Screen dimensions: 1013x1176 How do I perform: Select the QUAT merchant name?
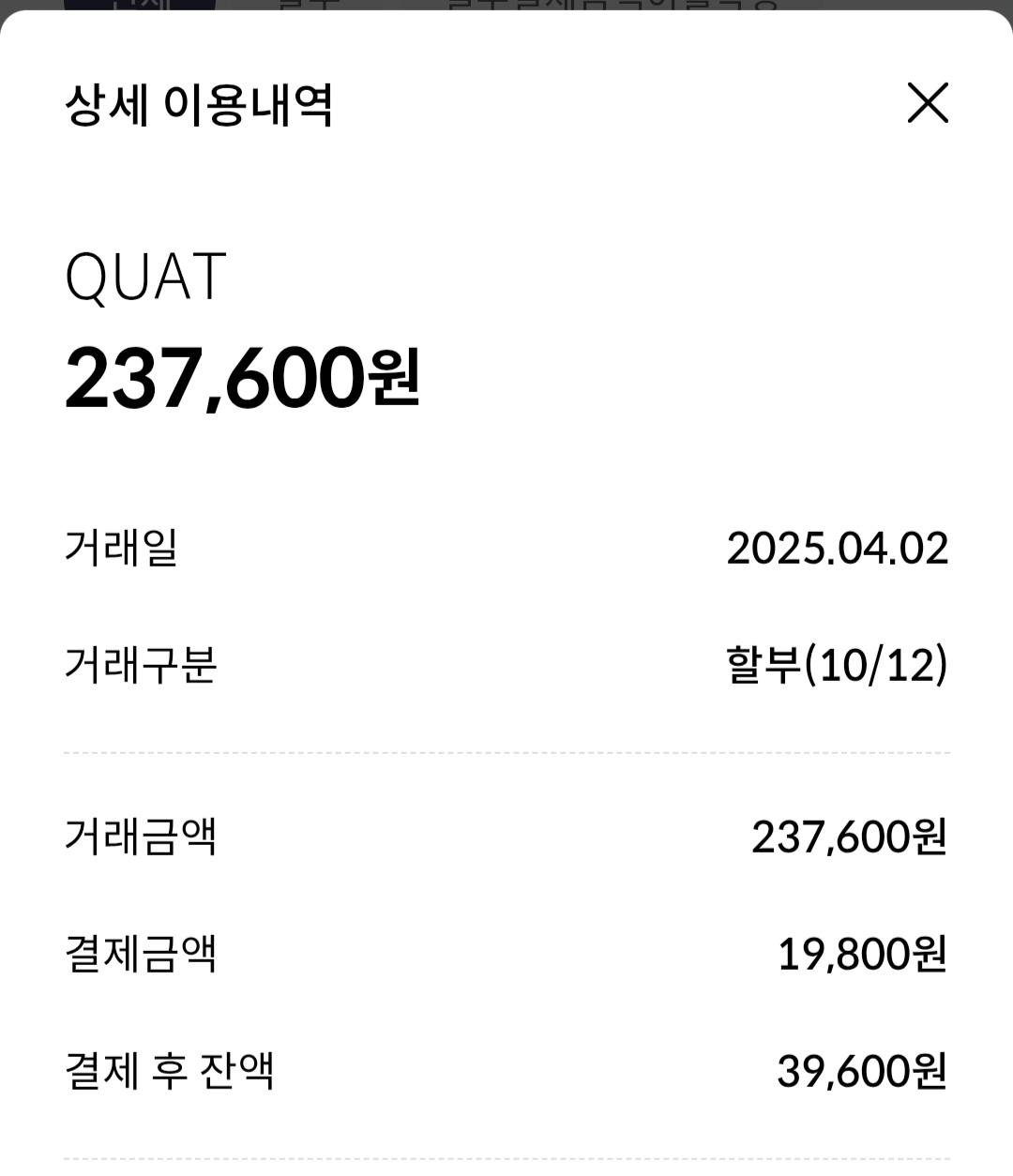click(x=145, y=277)
